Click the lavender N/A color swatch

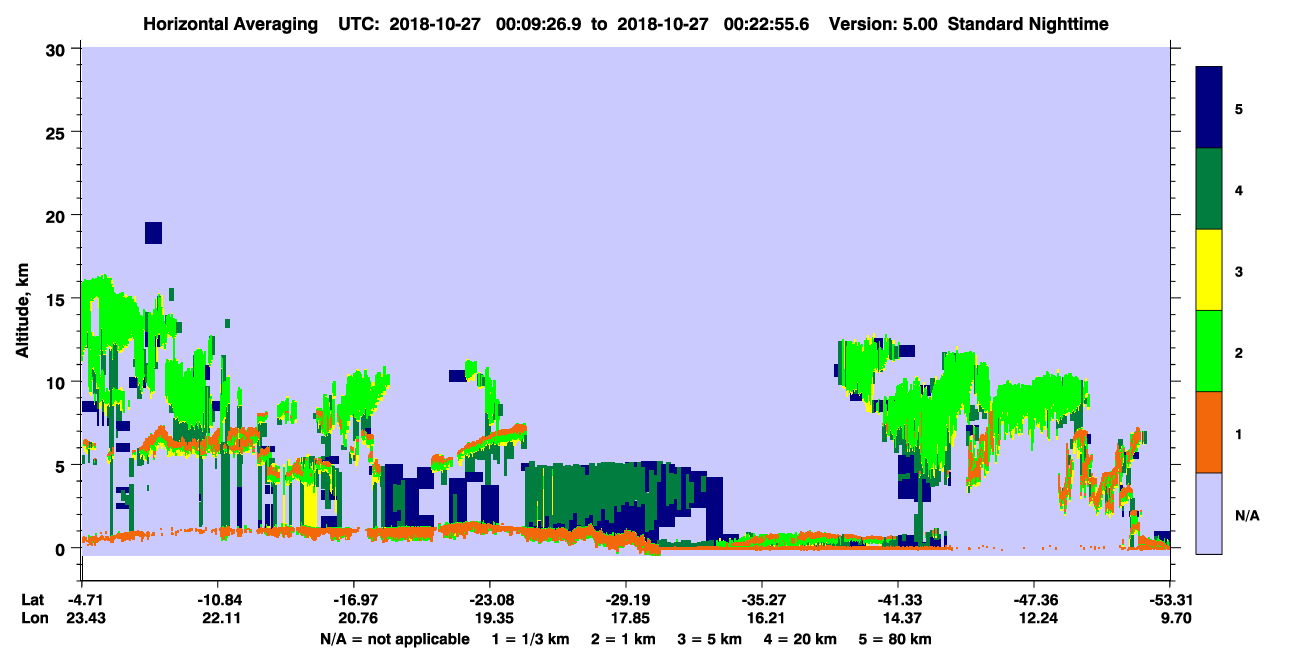[1209, 513]
